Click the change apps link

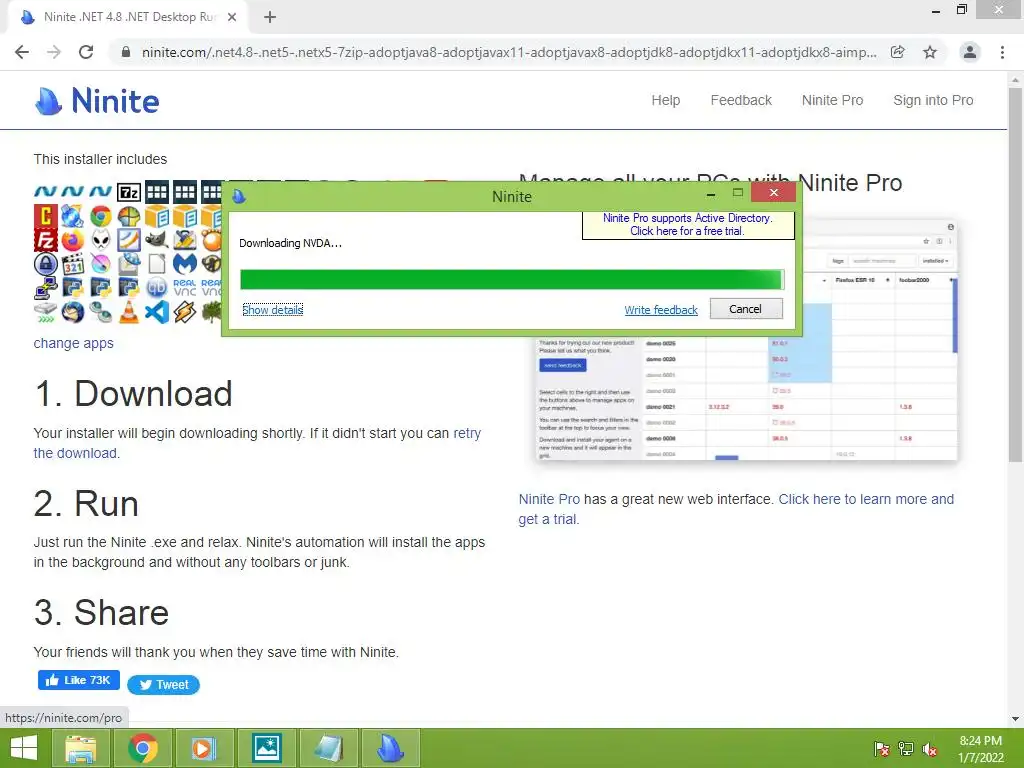tap(74, 343)
